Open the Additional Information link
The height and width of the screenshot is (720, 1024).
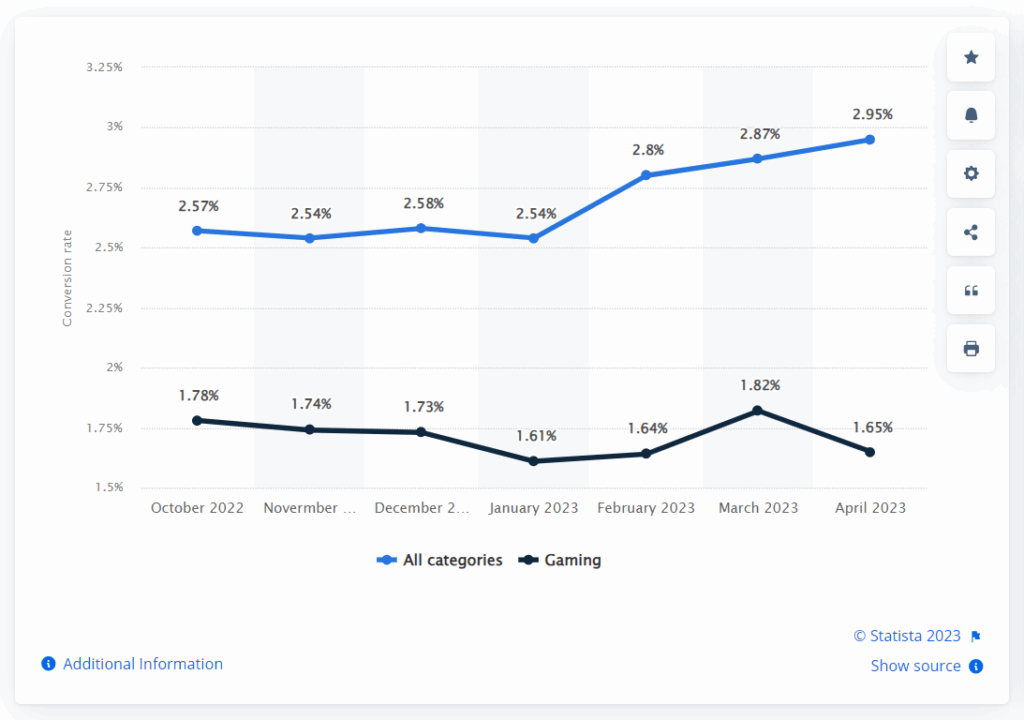pos(141,663)
